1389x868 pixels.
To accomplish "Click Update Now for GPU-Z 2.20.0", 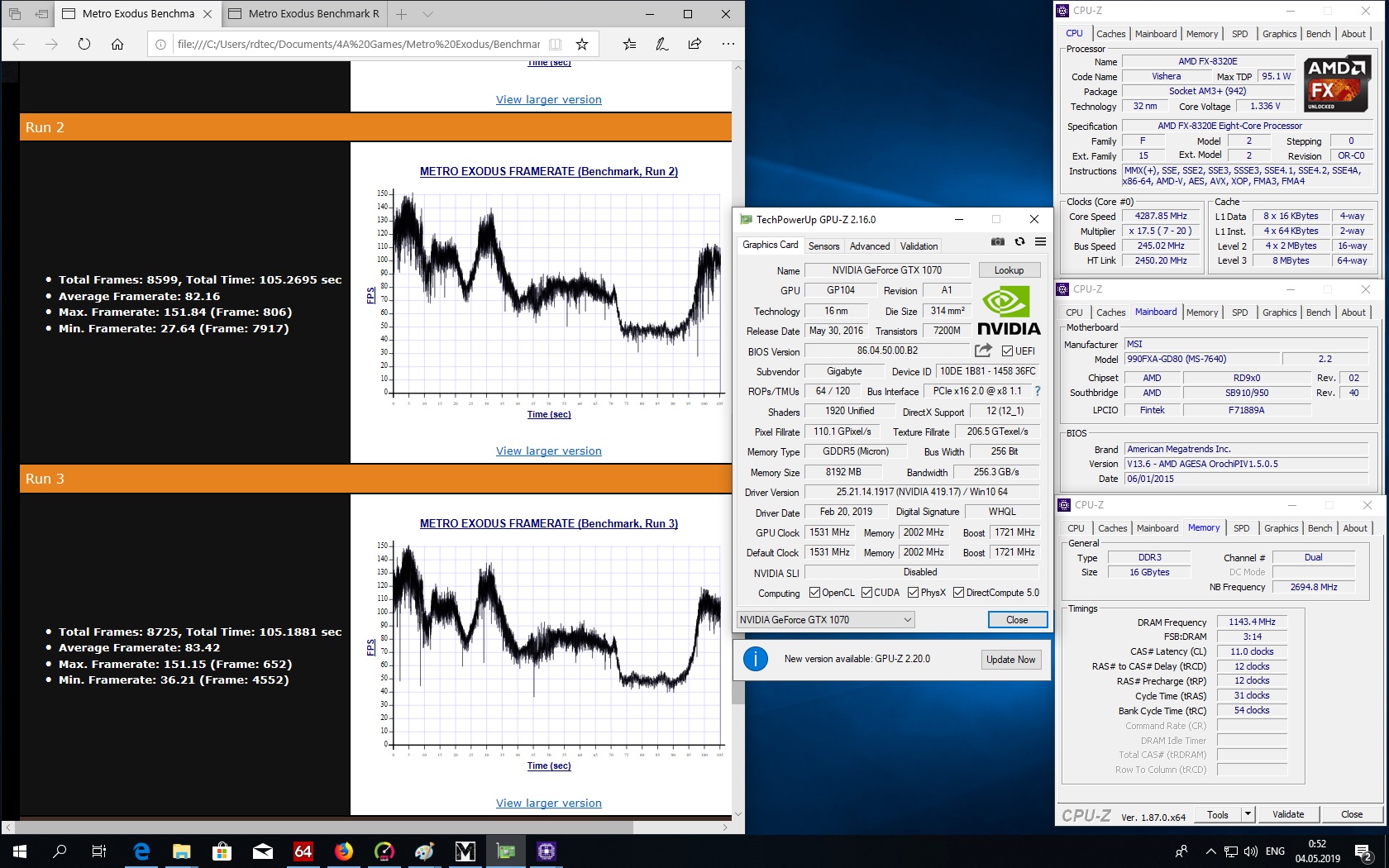I will pyautogui.click(x=1010, y=660).
